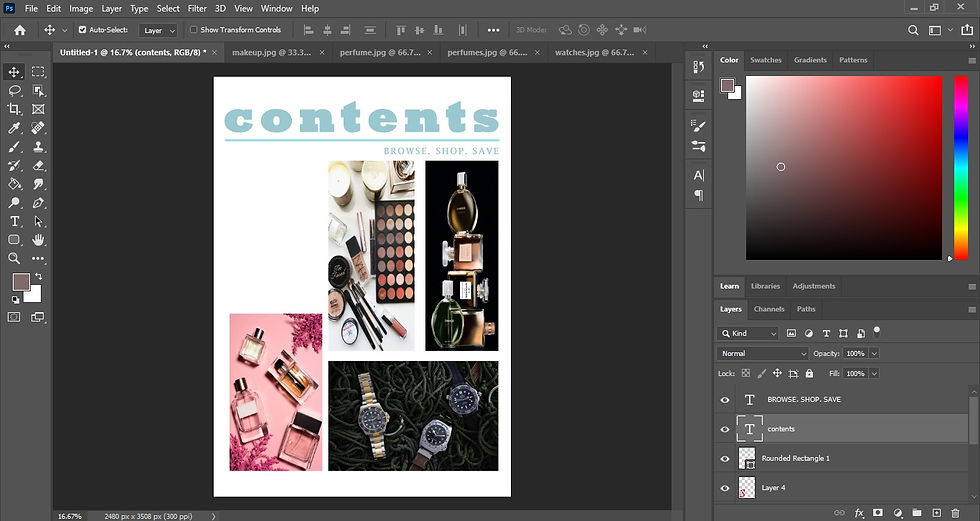Open Move tool preset picker arrow

coord(64,30)
